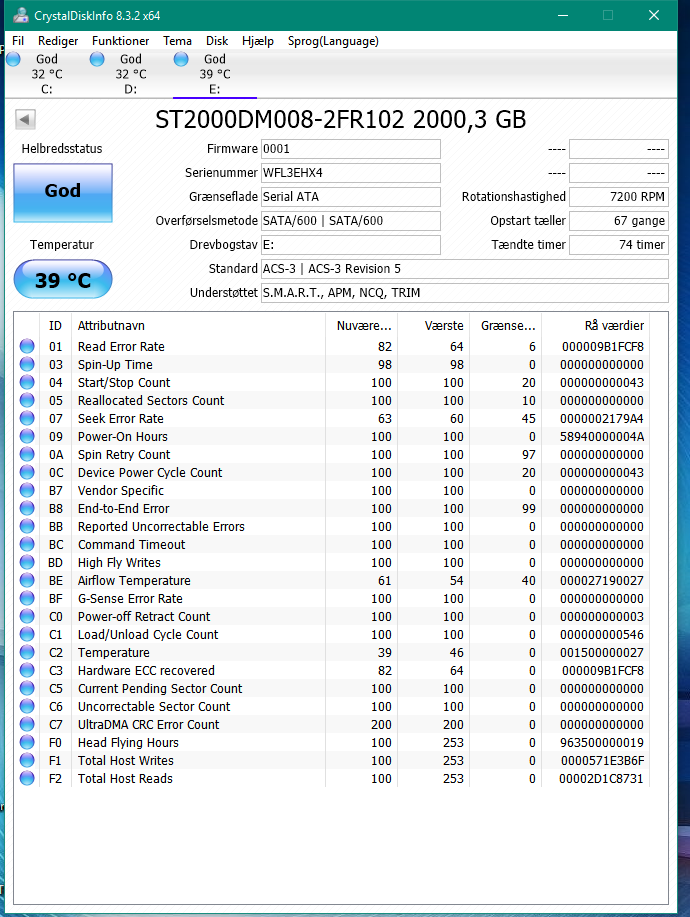Open the Fil menu
This screenshot has width=690, height=917.
(18, 41)
